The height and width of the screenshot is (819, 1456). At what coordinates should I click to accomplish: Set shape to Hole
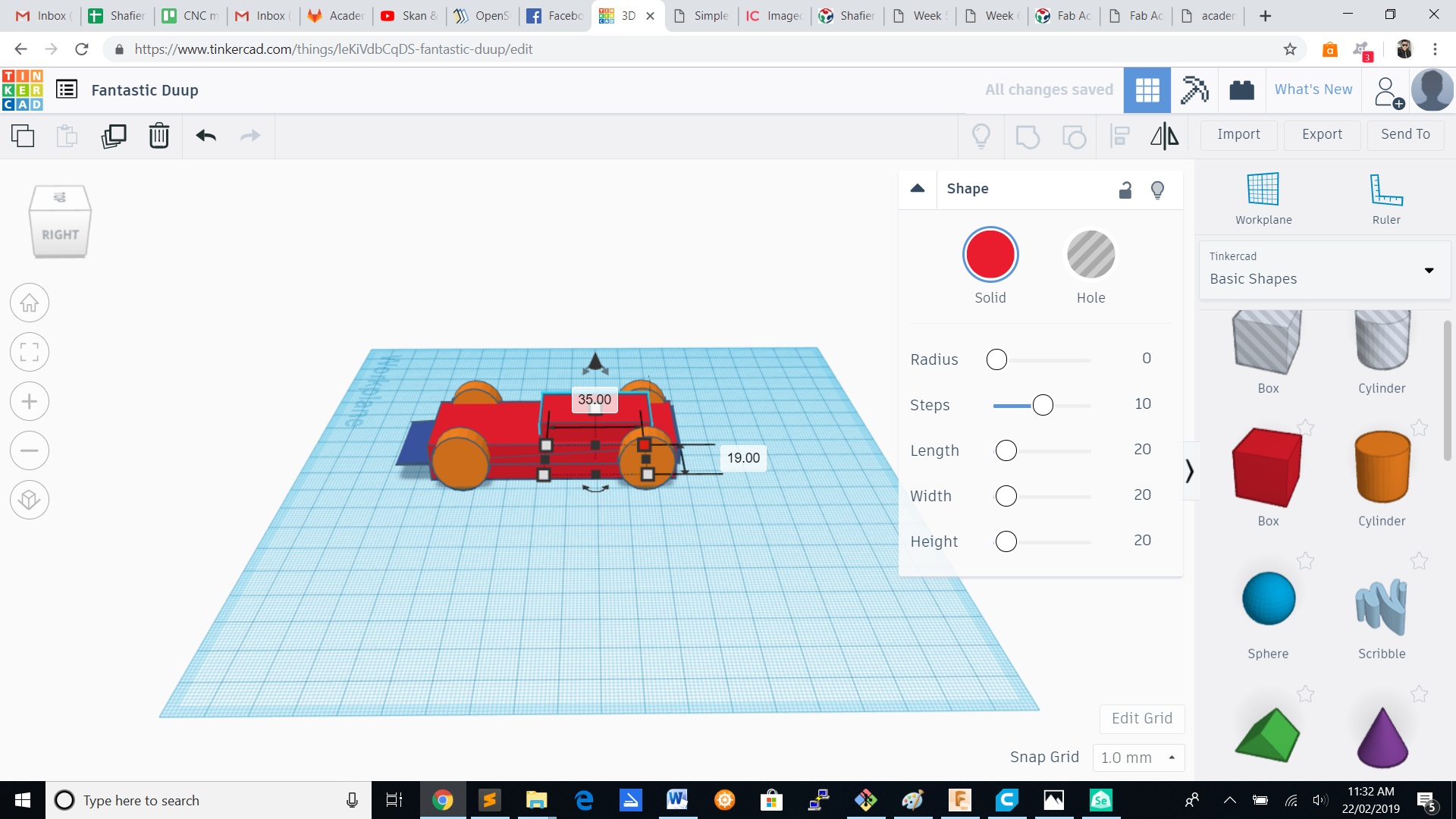point(1090,255)
